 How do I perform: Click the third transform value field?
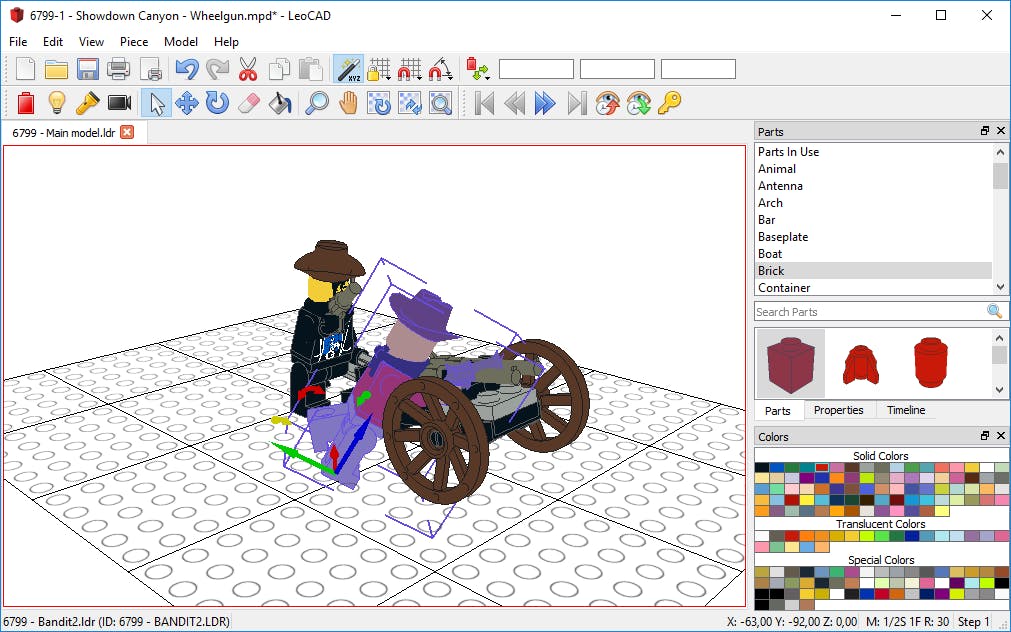(698, 69)
